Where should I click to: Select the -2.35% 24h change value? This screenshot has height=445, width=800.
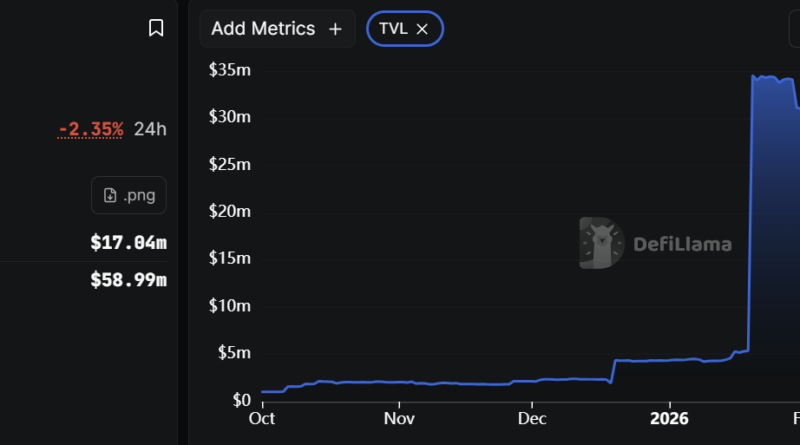tap(90, 129)
